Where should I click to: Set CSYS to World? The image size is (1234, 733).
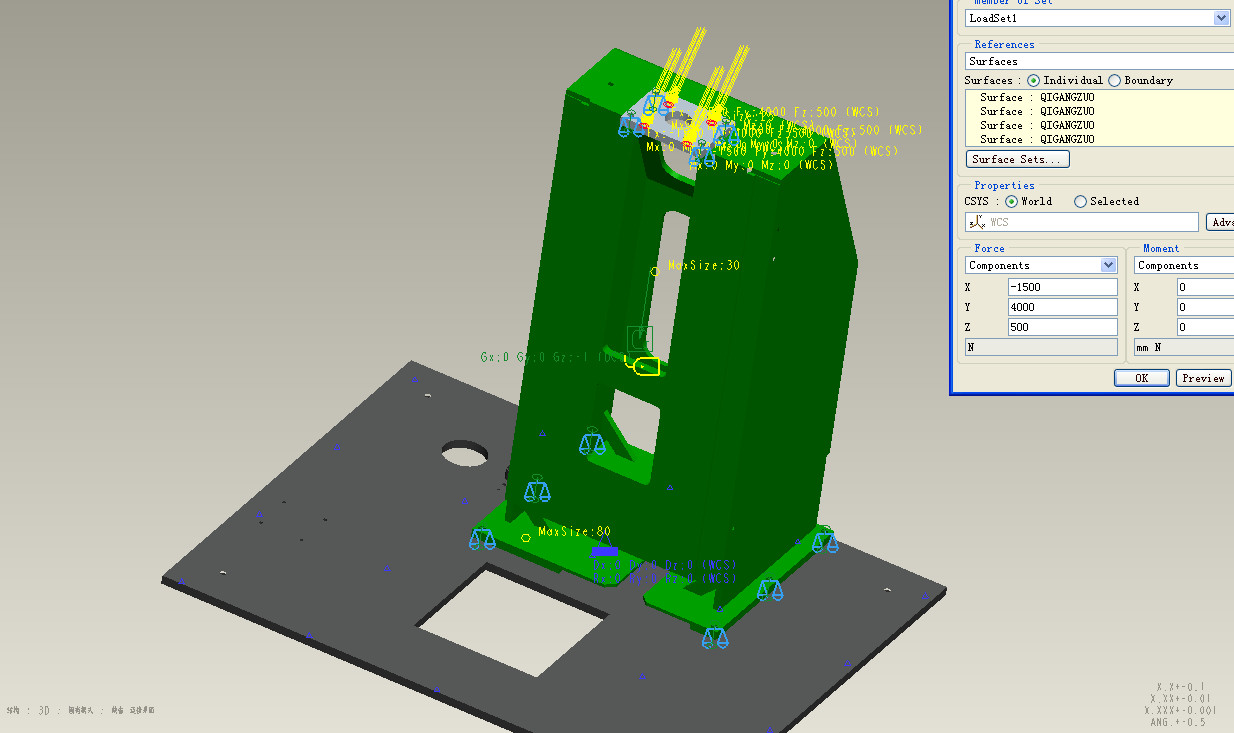(x=1011, y=201)
